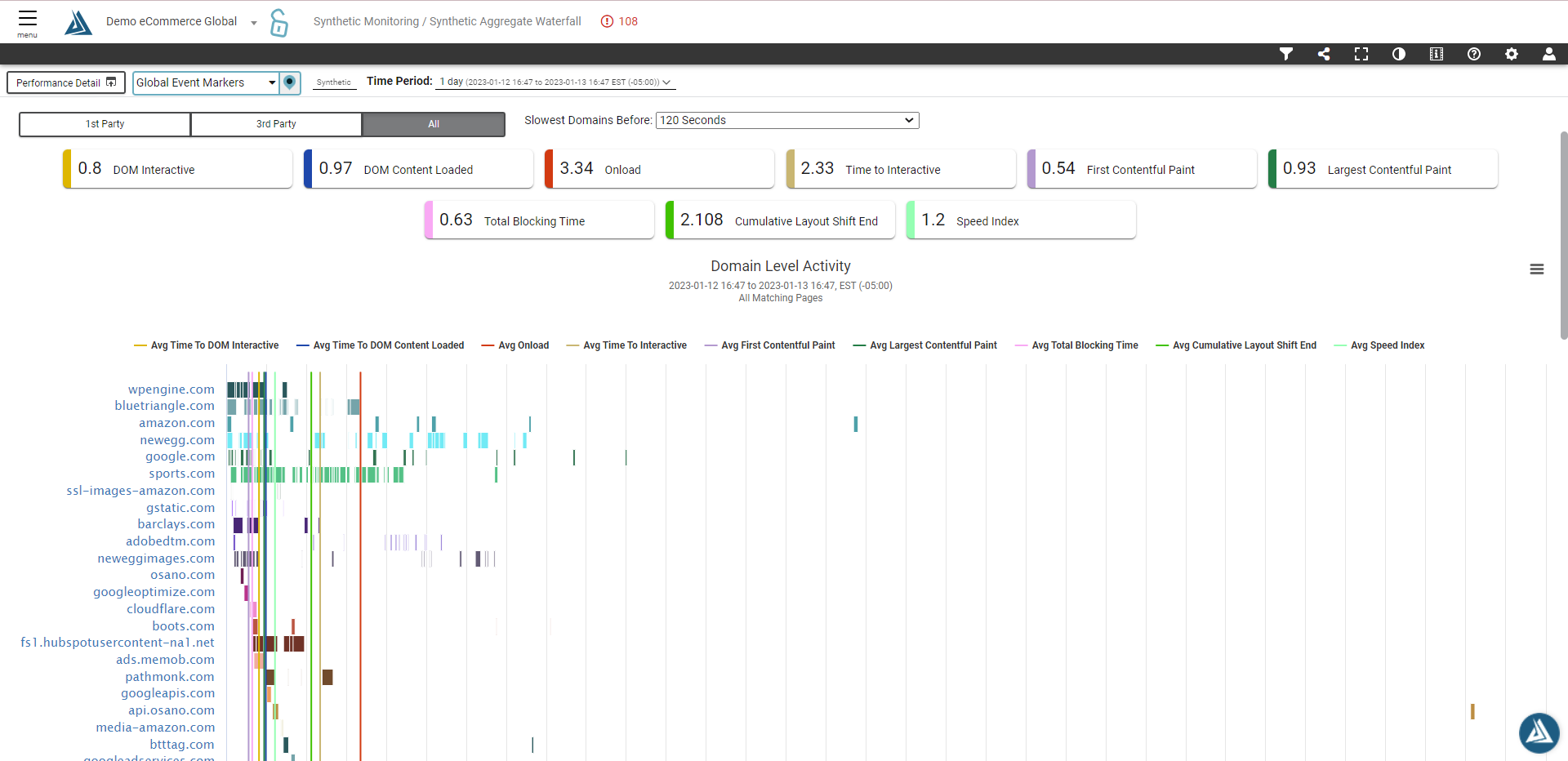Click Performance Detail export icon
The image size is (1568, 761).
click(x=111, y=82)
